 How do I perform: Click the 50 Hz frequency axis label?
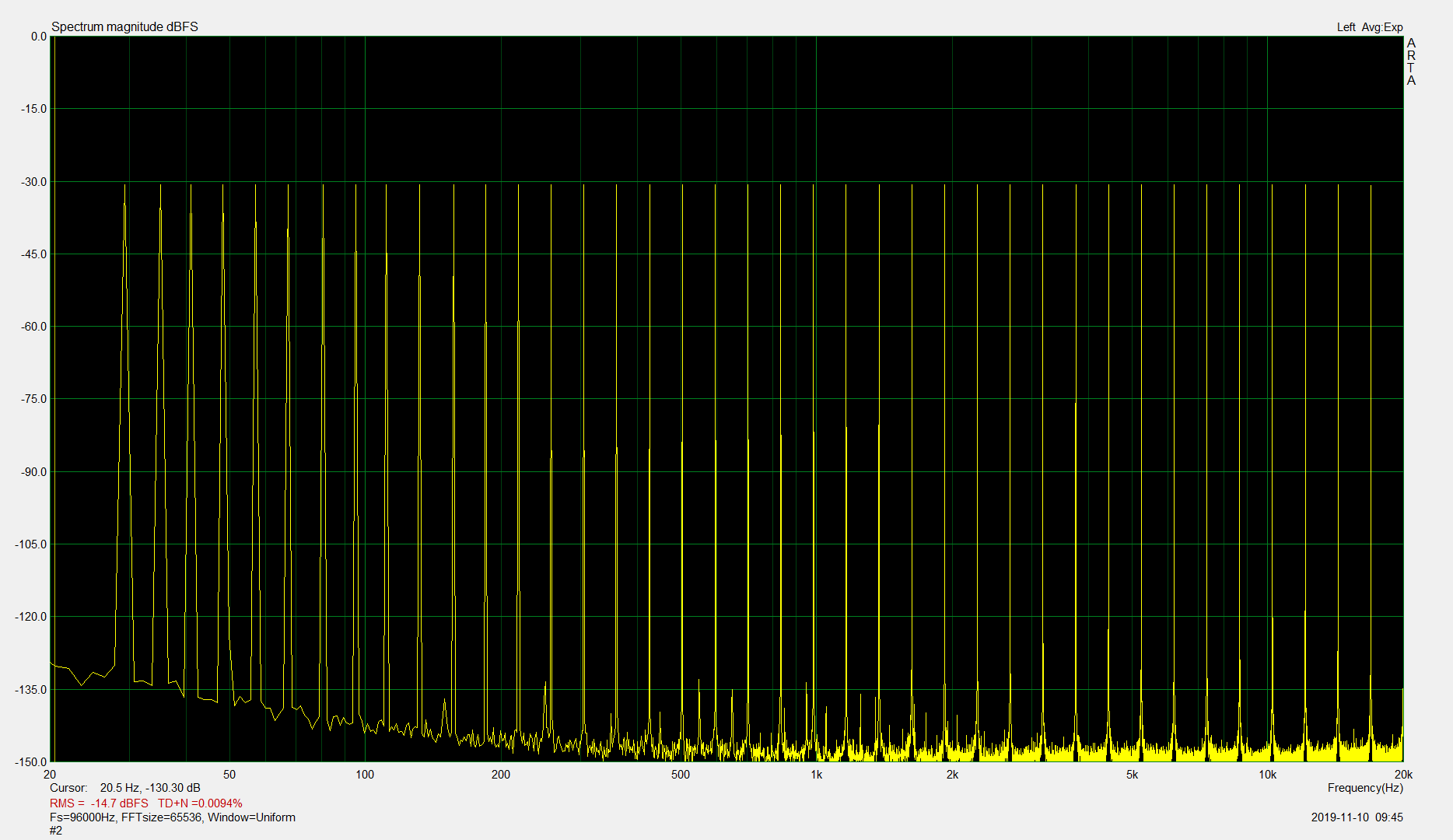229,775
